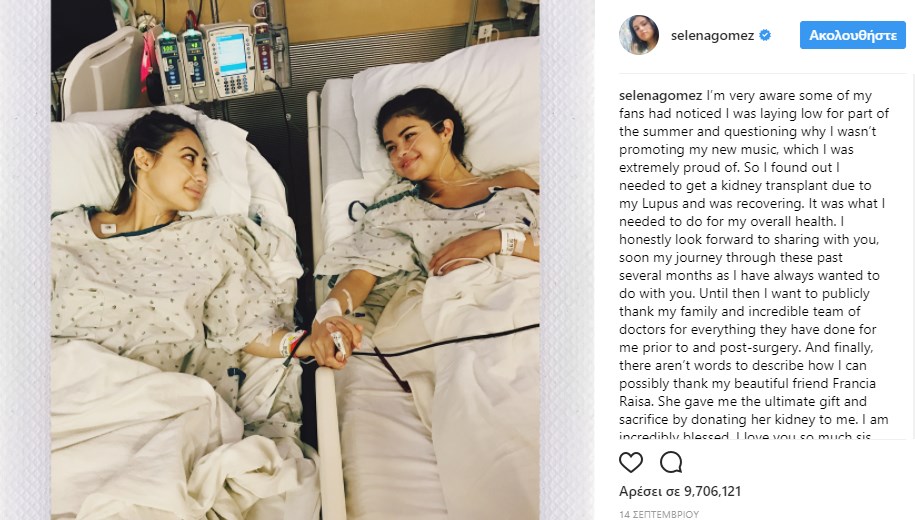Open the selenagomez username in the post header
This screenshot has width=915, height=520.
pos(713,36)
